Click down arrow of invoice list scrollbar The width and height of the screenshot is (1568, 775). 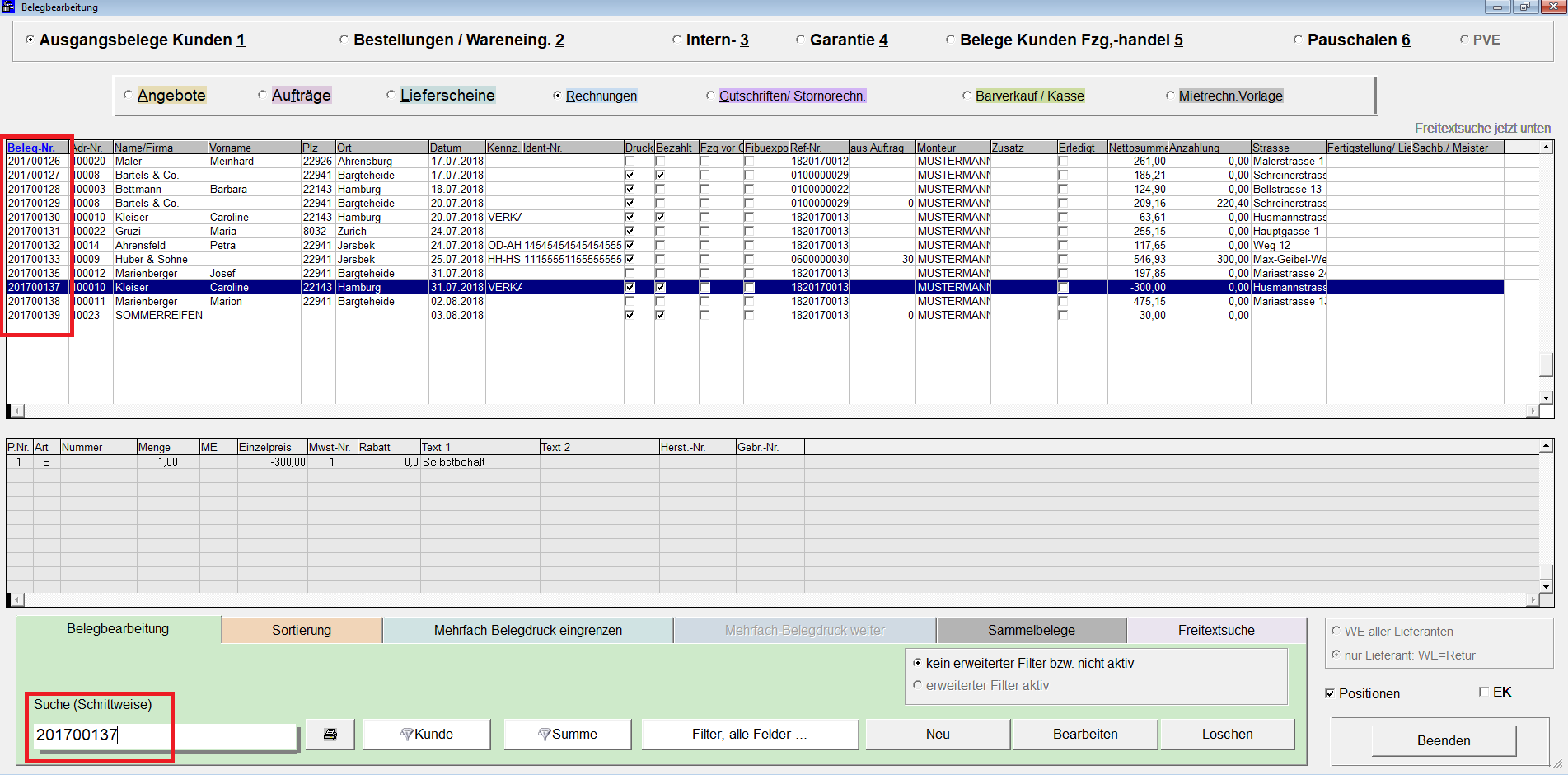pyautogui.click(x=1546, y=397)
